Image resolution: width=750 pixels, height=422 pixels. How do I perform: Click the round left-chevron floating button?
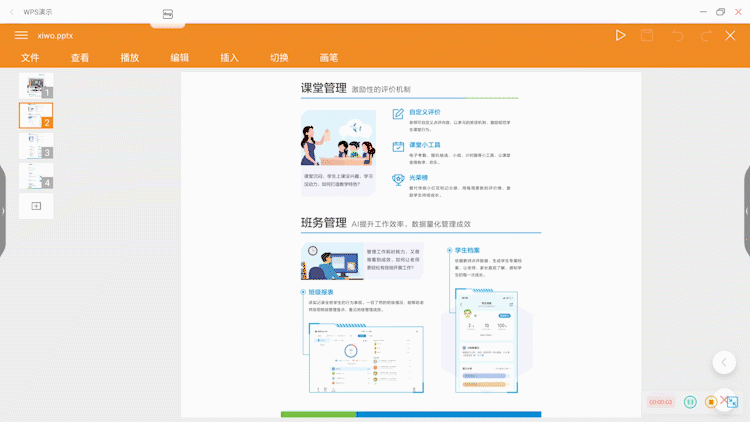click(724, 362)
